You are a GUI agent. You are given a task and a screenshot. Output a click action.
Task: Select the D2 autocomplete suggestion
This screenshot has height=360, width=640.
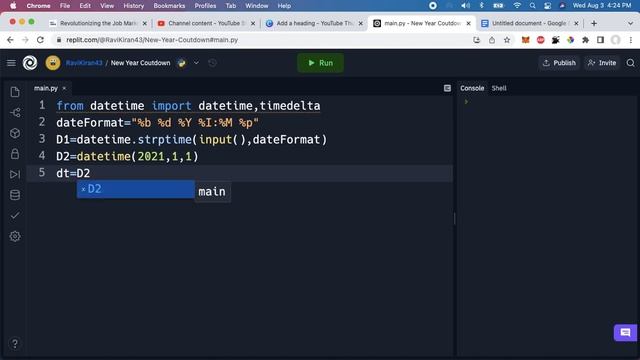tap(136, 189)
